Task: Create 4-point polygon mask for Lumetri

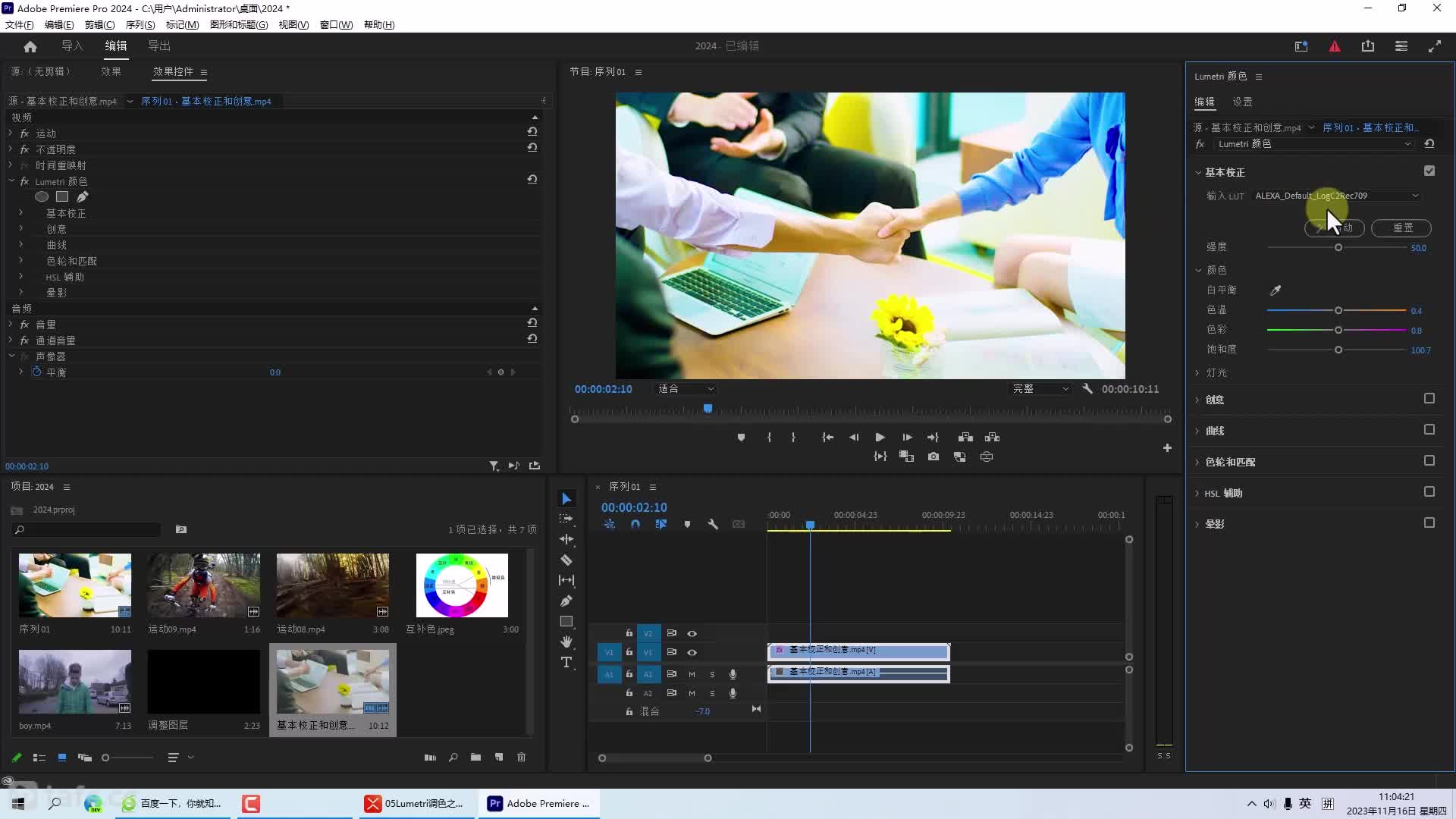Action: pyautogui.click(x=62, y=196)
